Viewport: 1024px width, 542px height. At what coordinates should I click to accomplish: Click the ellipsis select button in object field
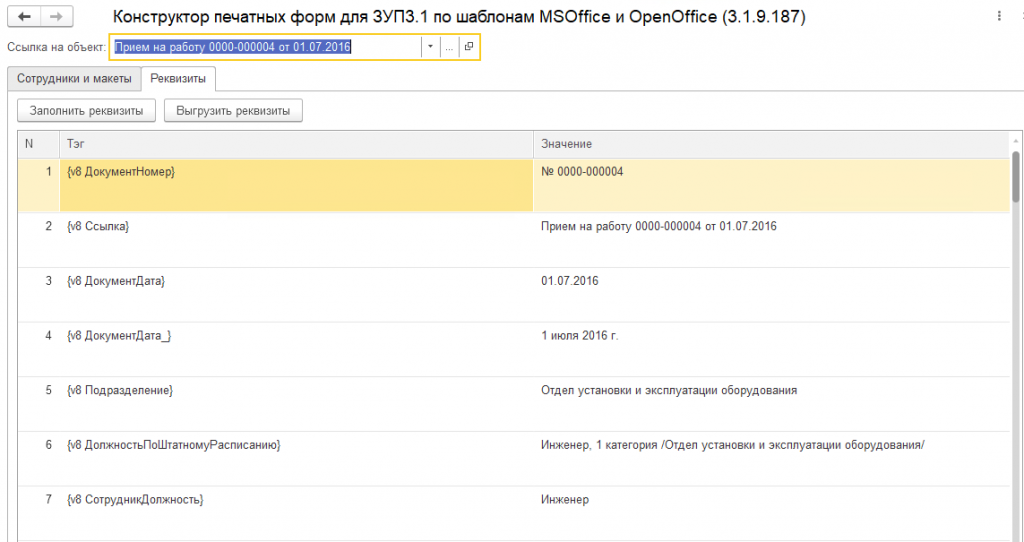449,47
